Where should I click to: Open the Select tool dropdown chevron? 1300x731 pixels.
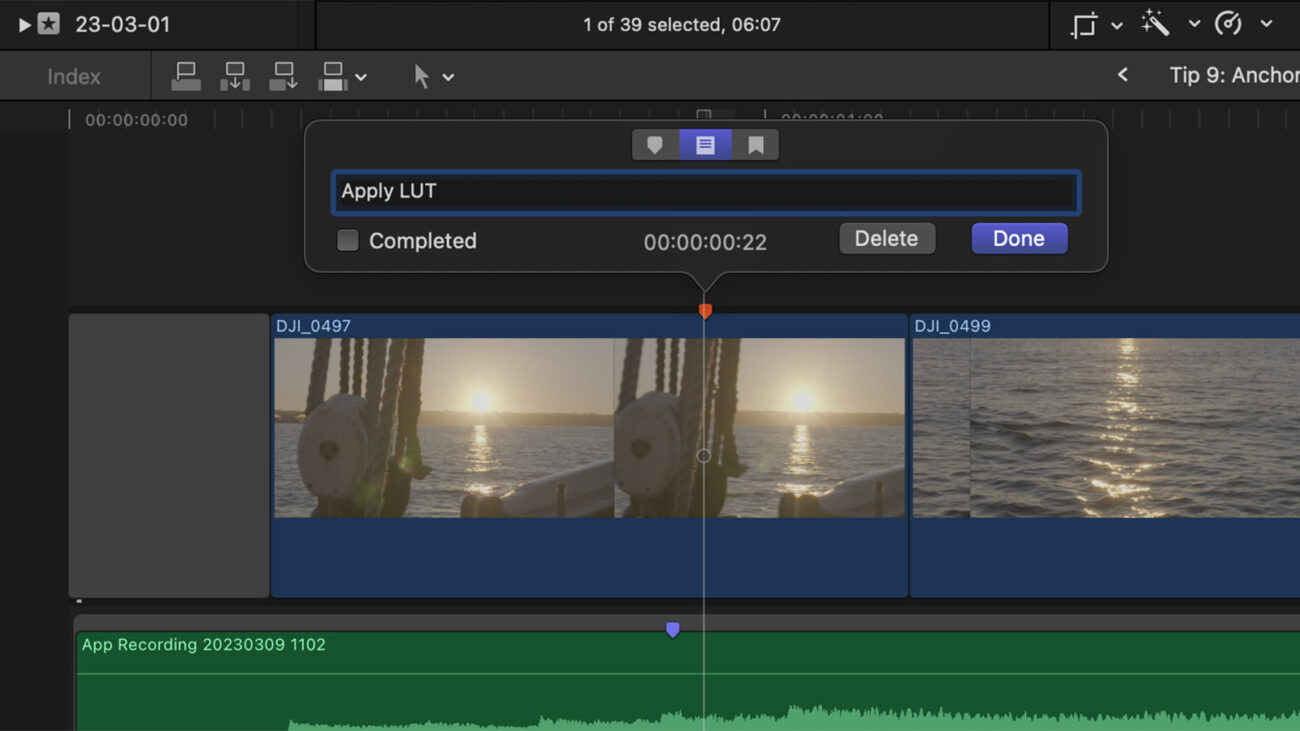click(447, 76)
